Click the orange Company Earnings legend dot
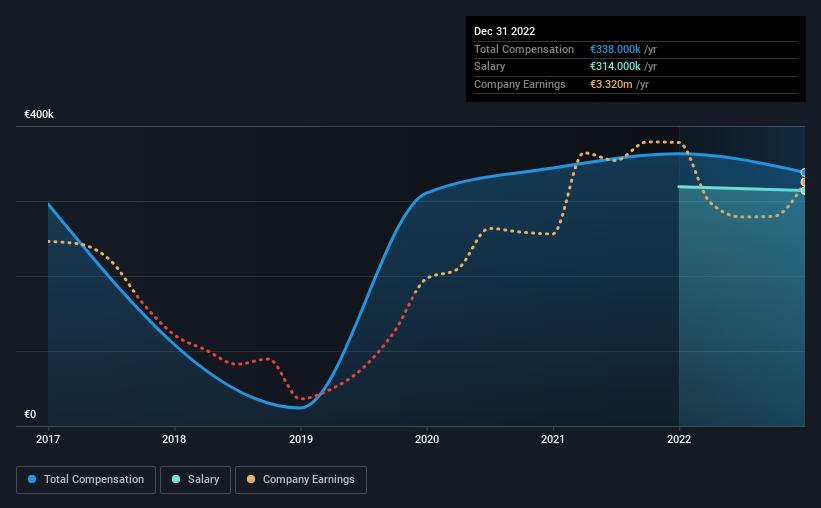The width and height of the screenshot is (821, 508). point(251,479)
